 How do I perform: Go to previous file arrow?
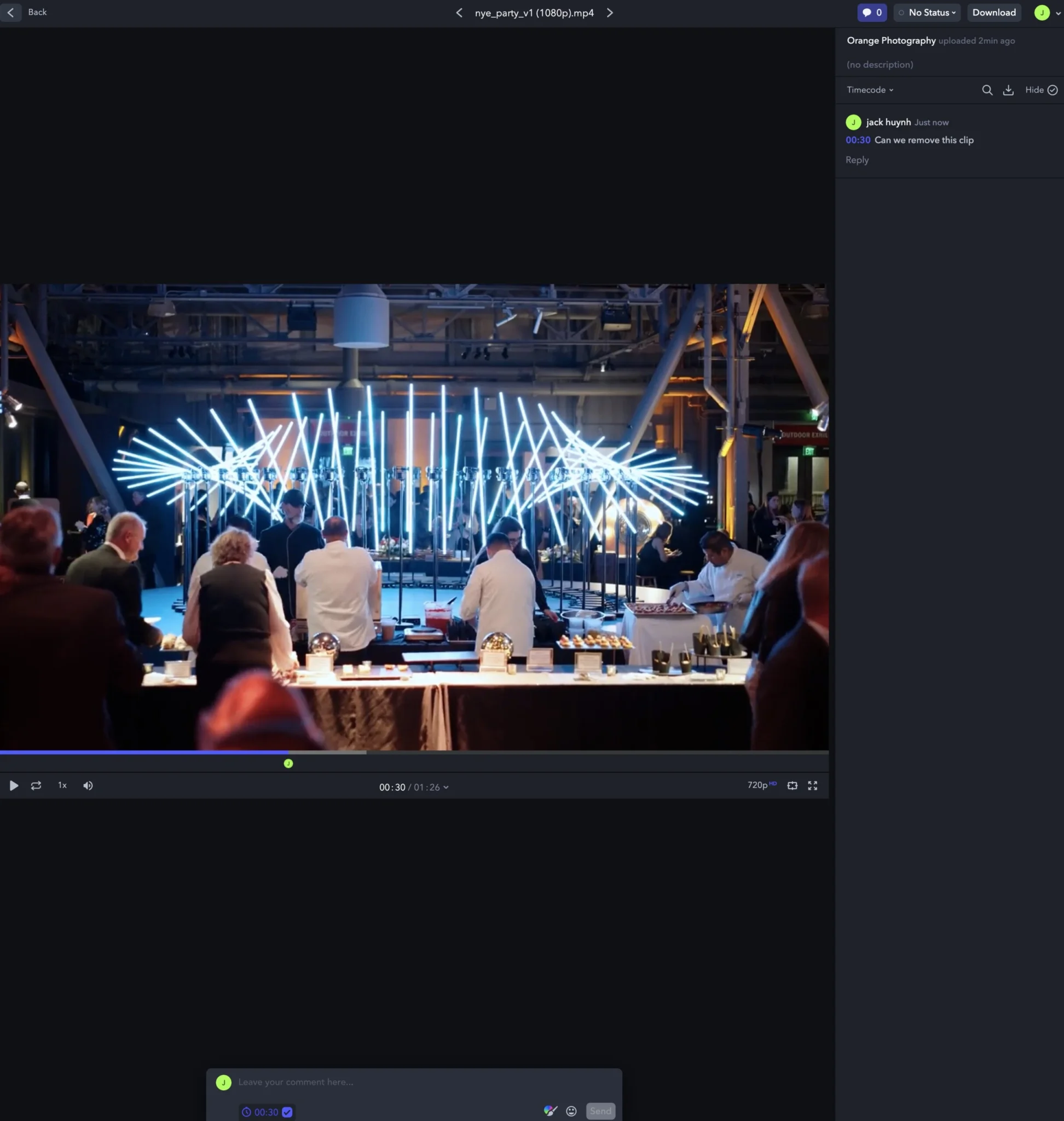(x=459, y=13)
